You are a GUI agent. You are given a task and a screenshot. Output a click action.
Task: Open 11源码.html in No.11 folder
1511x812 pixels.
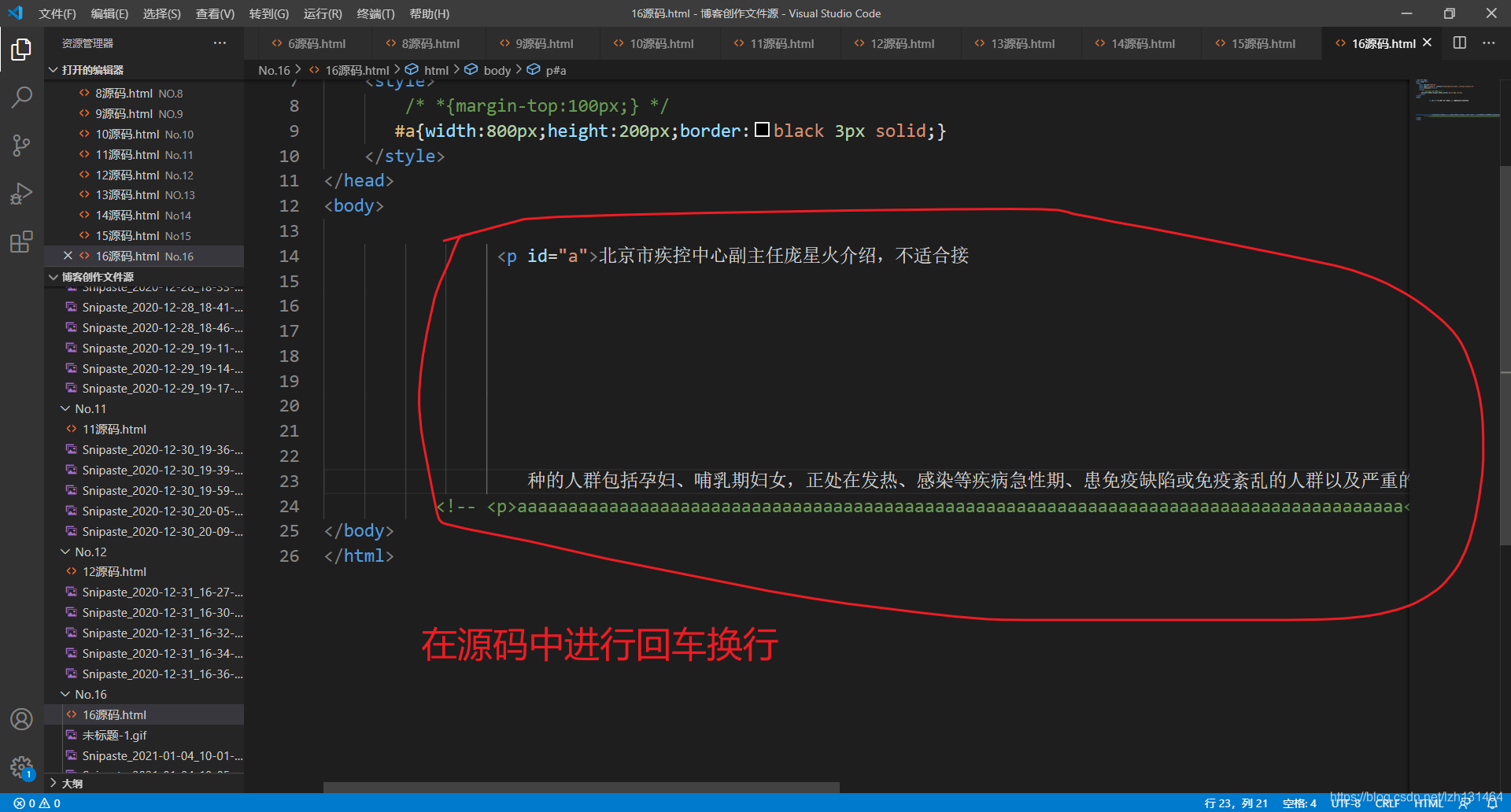tap(145, 430)
